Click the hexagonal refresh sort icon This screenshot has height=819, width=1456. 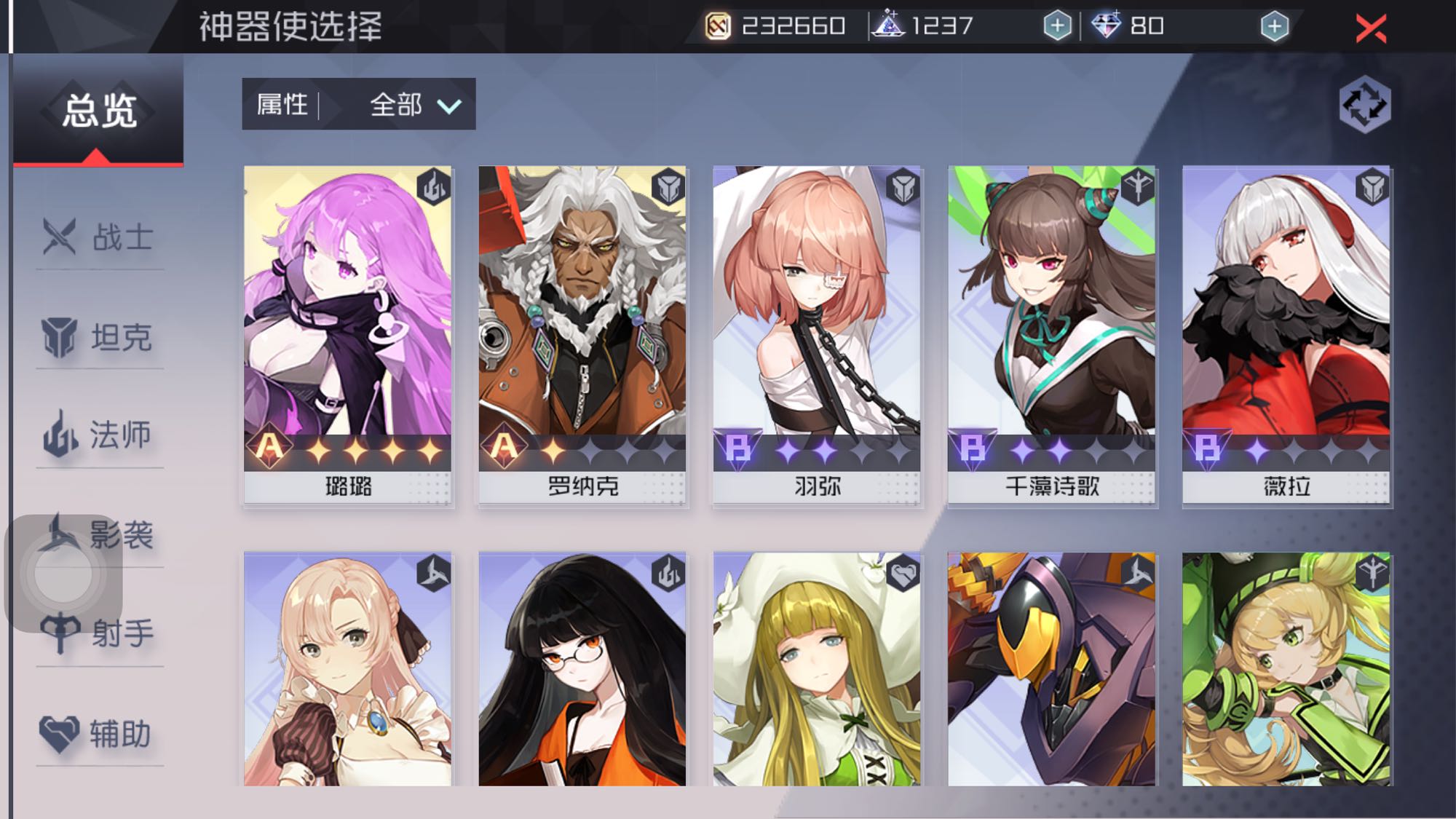(1365, 106)
